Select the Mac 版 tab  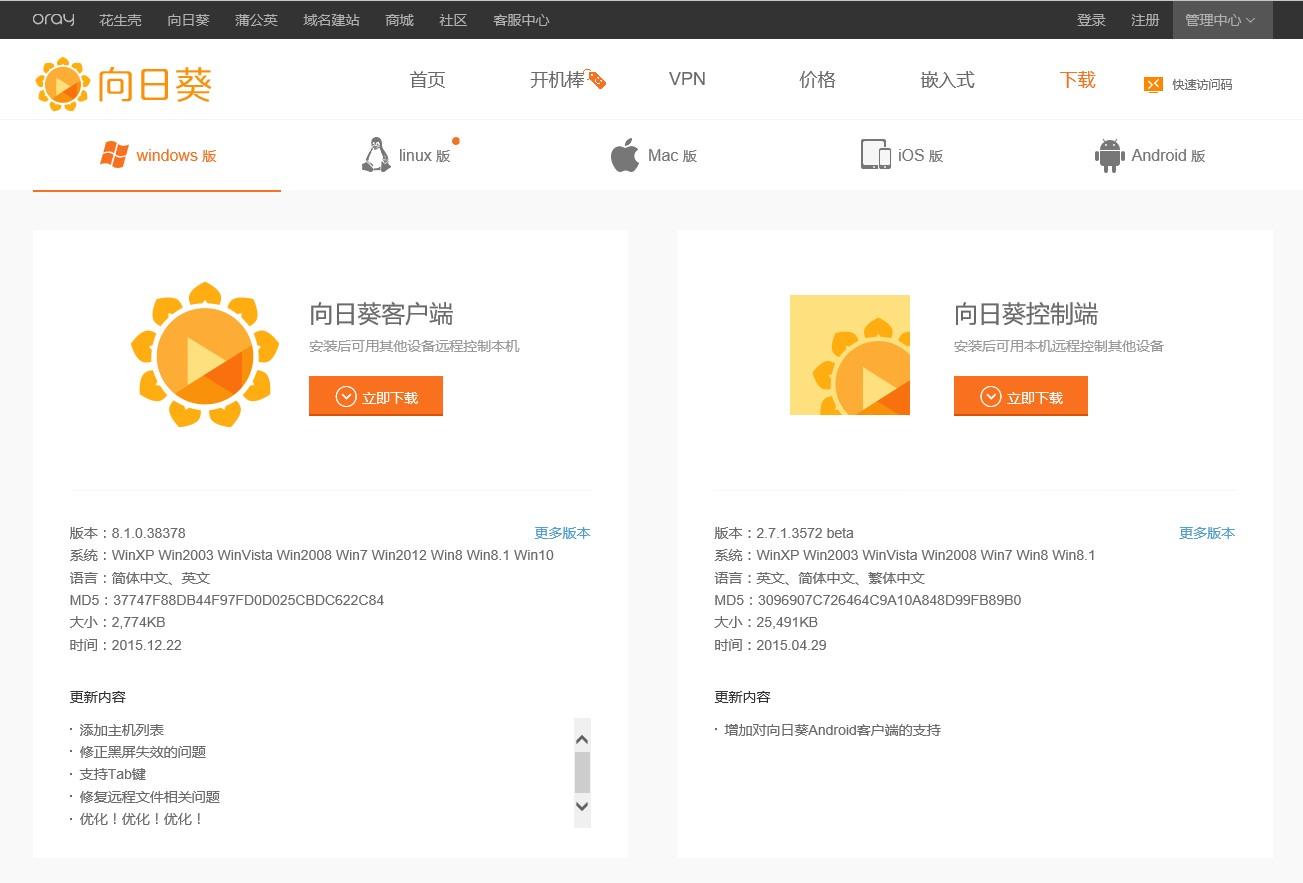point(654,155)
